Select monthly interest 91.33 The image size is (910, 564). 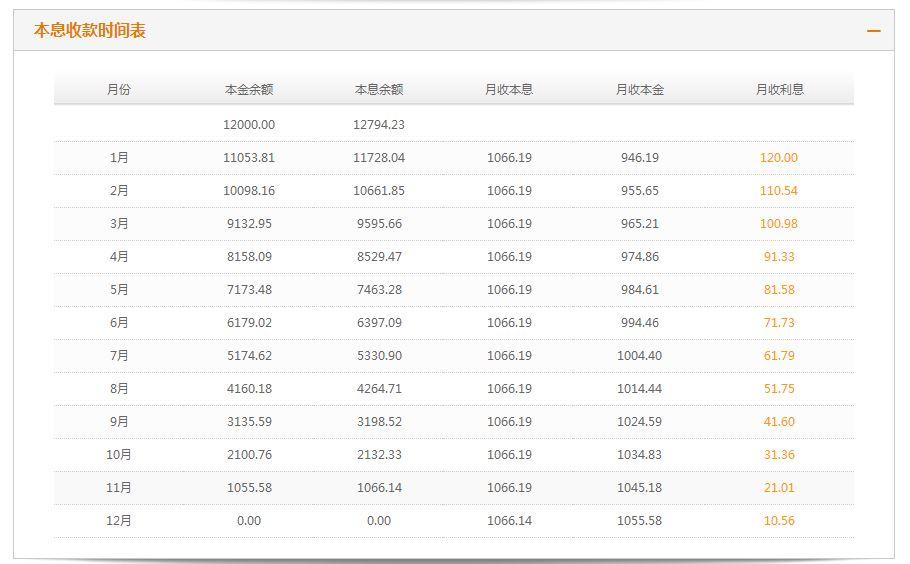(x=779, y=257)
